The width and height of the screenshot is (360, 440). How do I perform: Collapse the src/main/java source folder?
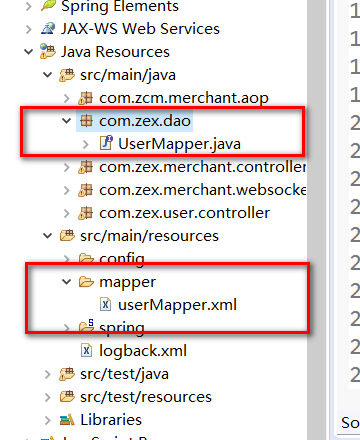click(x=48, y=75)
